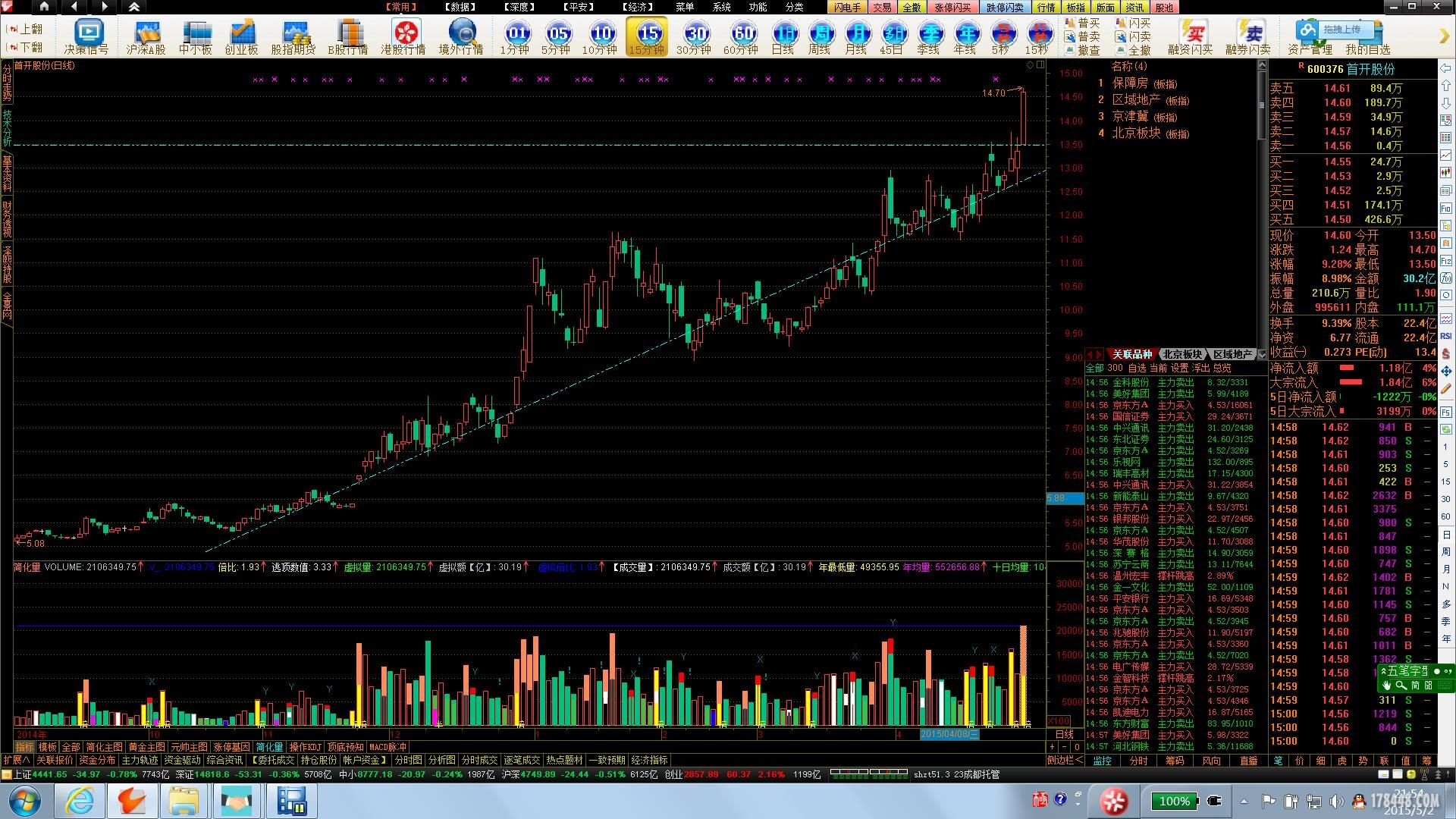Expand toolbar overflow right arrow
The width and height of the screenshot is (1456, 819).
[1444, 36]
